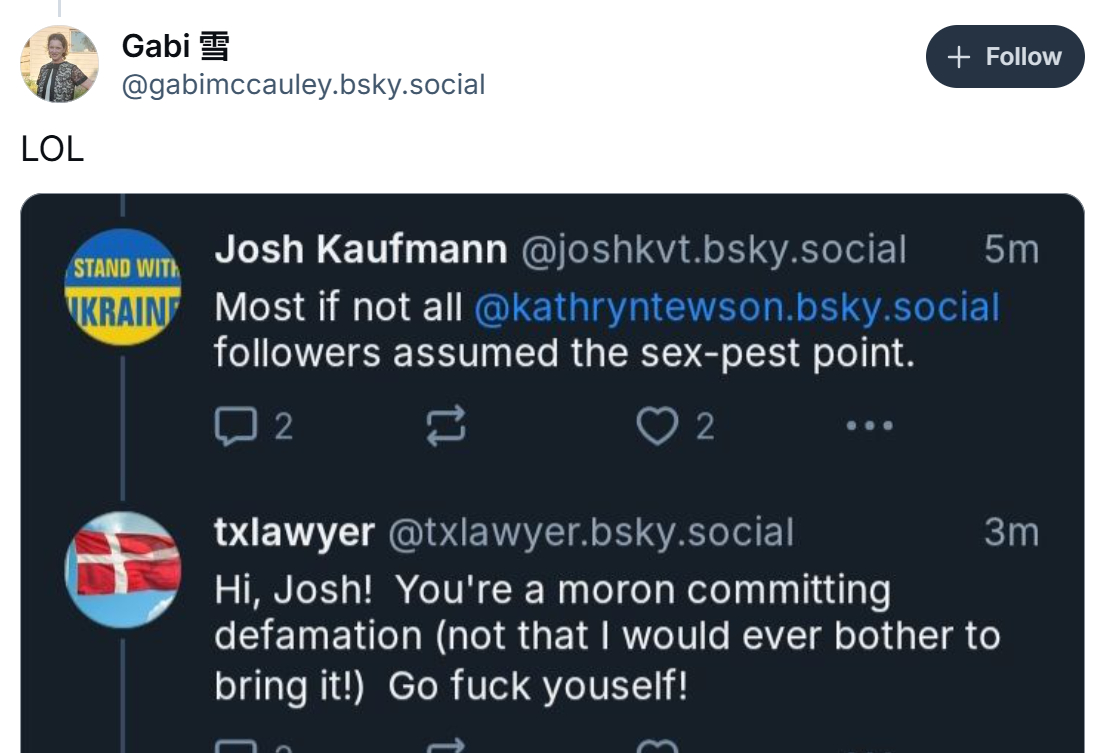Click the LOL post text
1109x753 pixels.
[52, 149]
